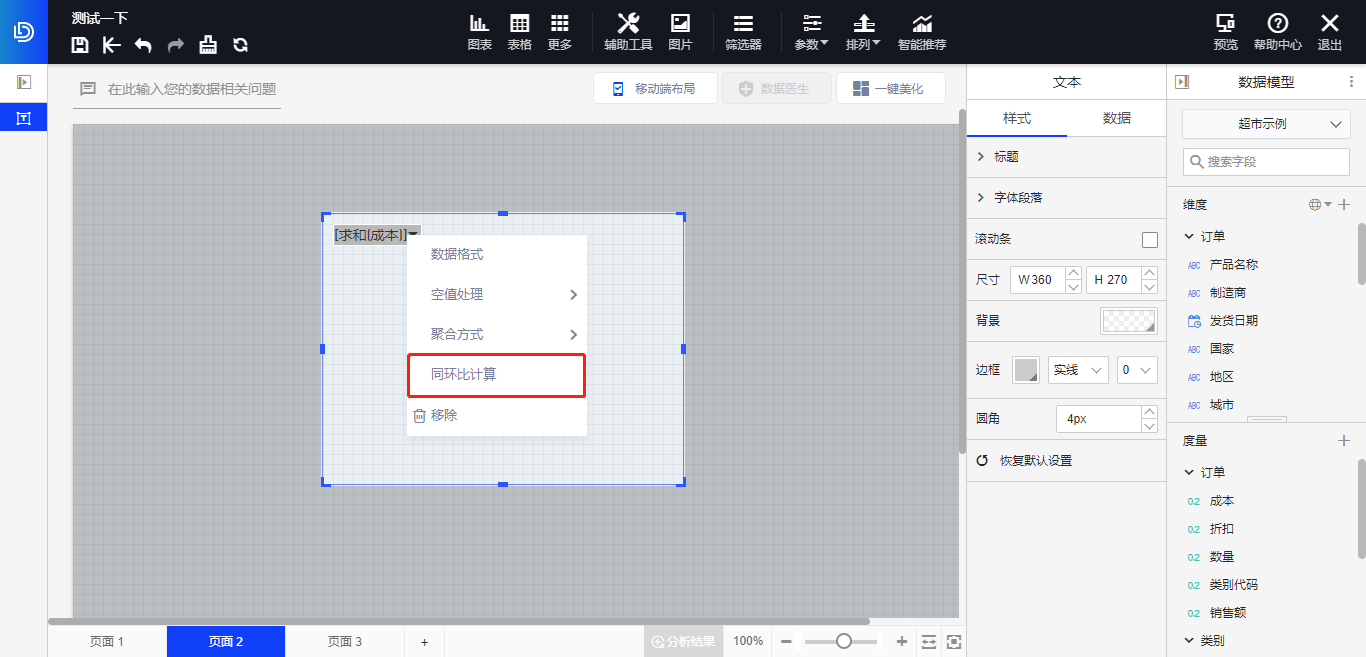Collapse the 订单 dimension tree group
This screenshot has width=1366, height=657.
point(1189,237)
